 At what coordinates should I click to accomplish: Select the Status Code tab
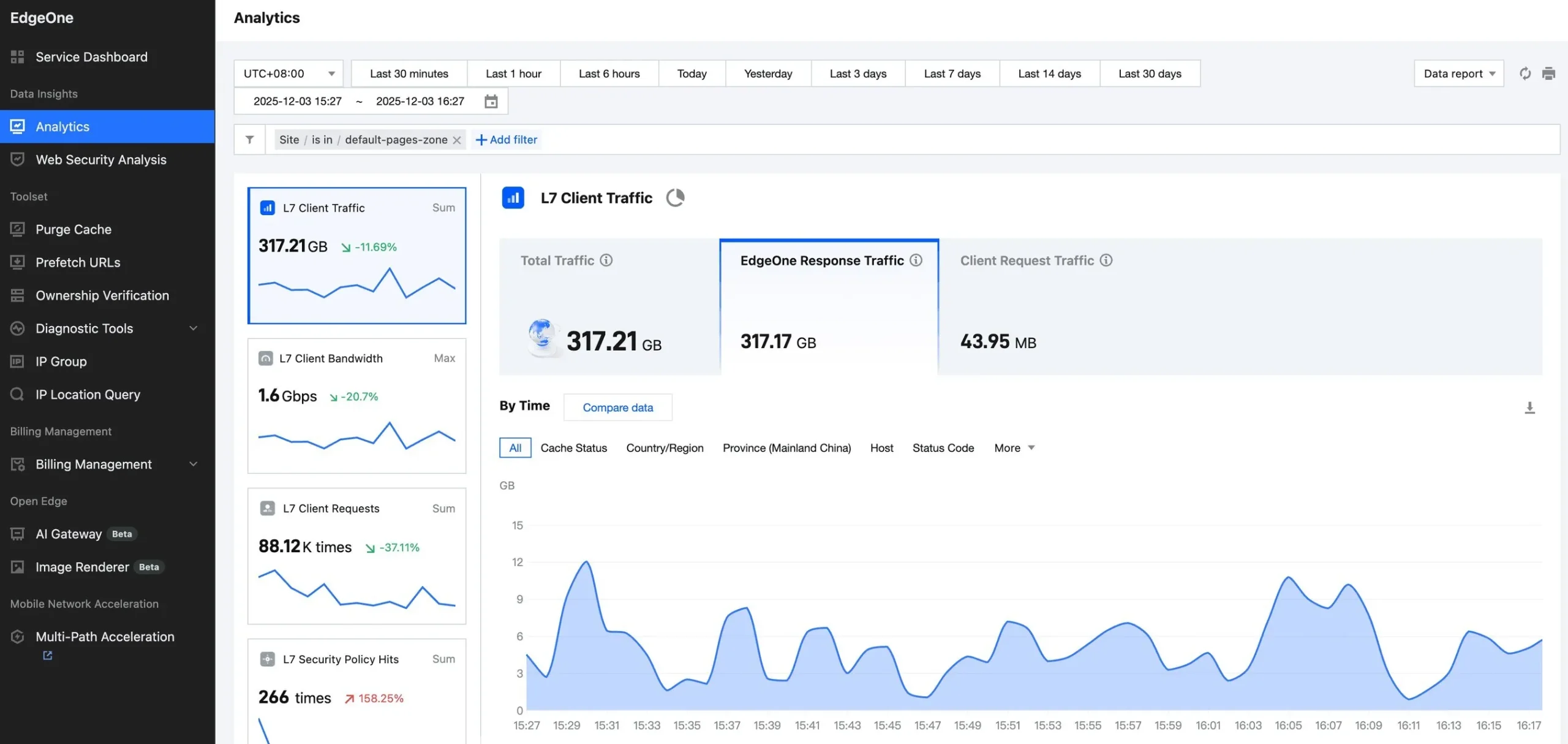coord(943,447)
